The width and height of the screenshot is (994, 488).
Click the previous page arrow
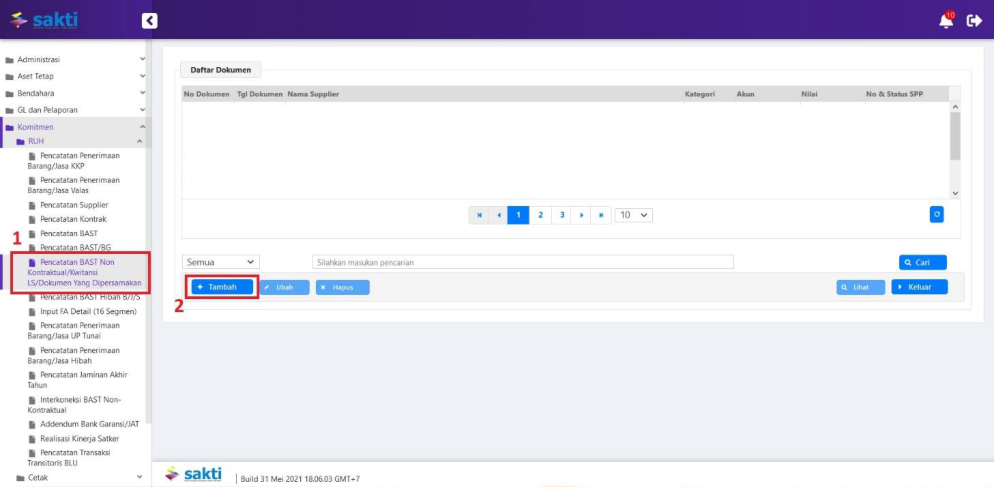pyautogui.click(x=499, y=215)
